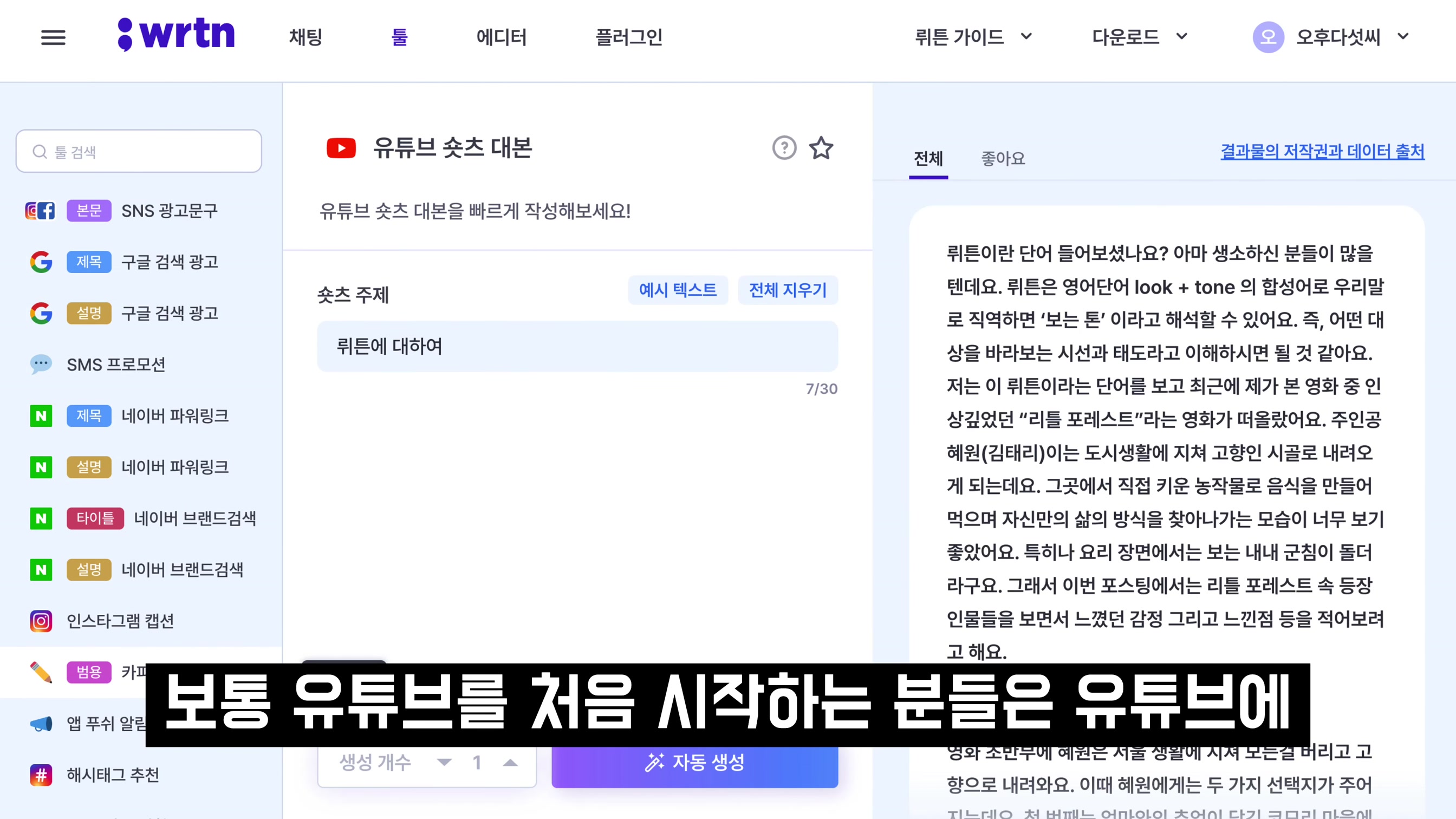The image size is (1456, 819).
Task: Open the 에디터 menu item
Action: click(x=502, y=37)
